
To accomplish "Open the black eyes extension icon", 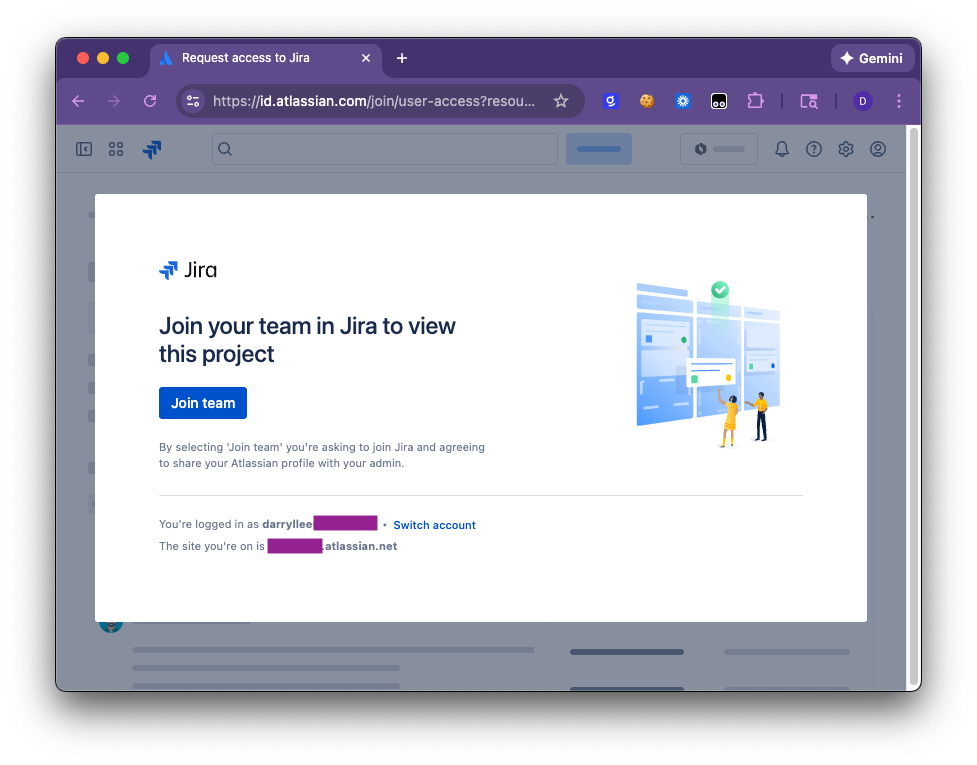I will [x=719, y=101].
